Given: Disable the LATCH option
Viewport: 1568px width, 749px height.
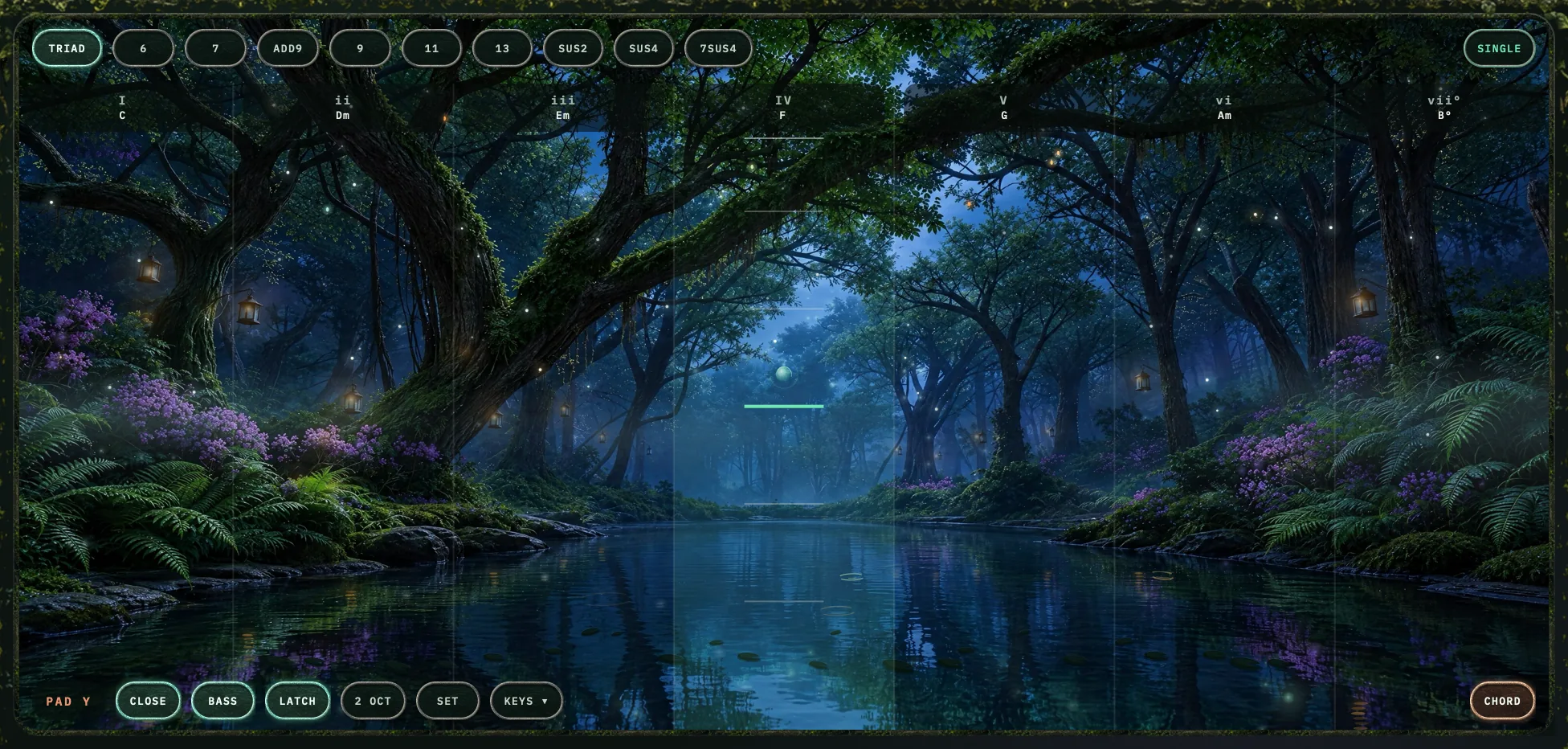Looking at the screenshot, I should tap(297, 701).
